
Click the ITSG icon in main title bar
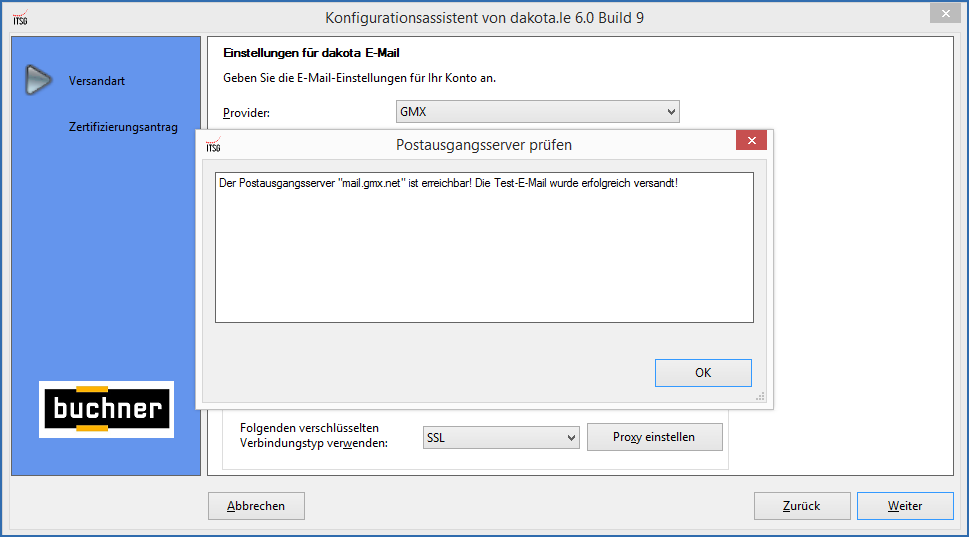click(x=19, y=17)
